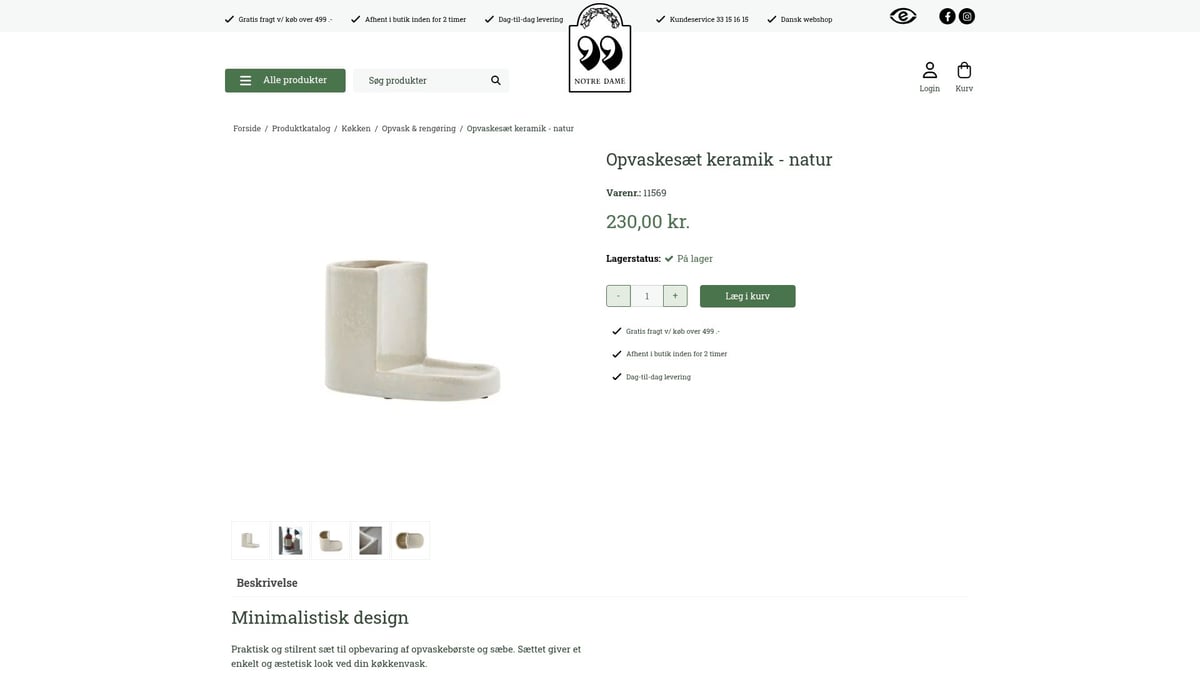
Task: Open the Alle produkter hamburger menu
Action: (285, 80)
